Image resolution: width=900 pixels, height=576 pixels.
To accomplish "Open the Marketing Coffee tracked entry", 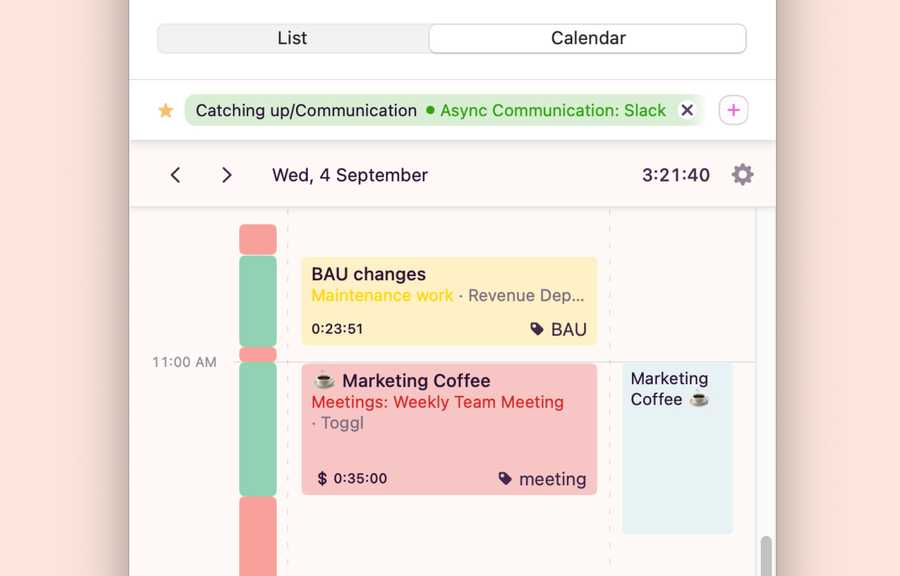I will 449,430.
